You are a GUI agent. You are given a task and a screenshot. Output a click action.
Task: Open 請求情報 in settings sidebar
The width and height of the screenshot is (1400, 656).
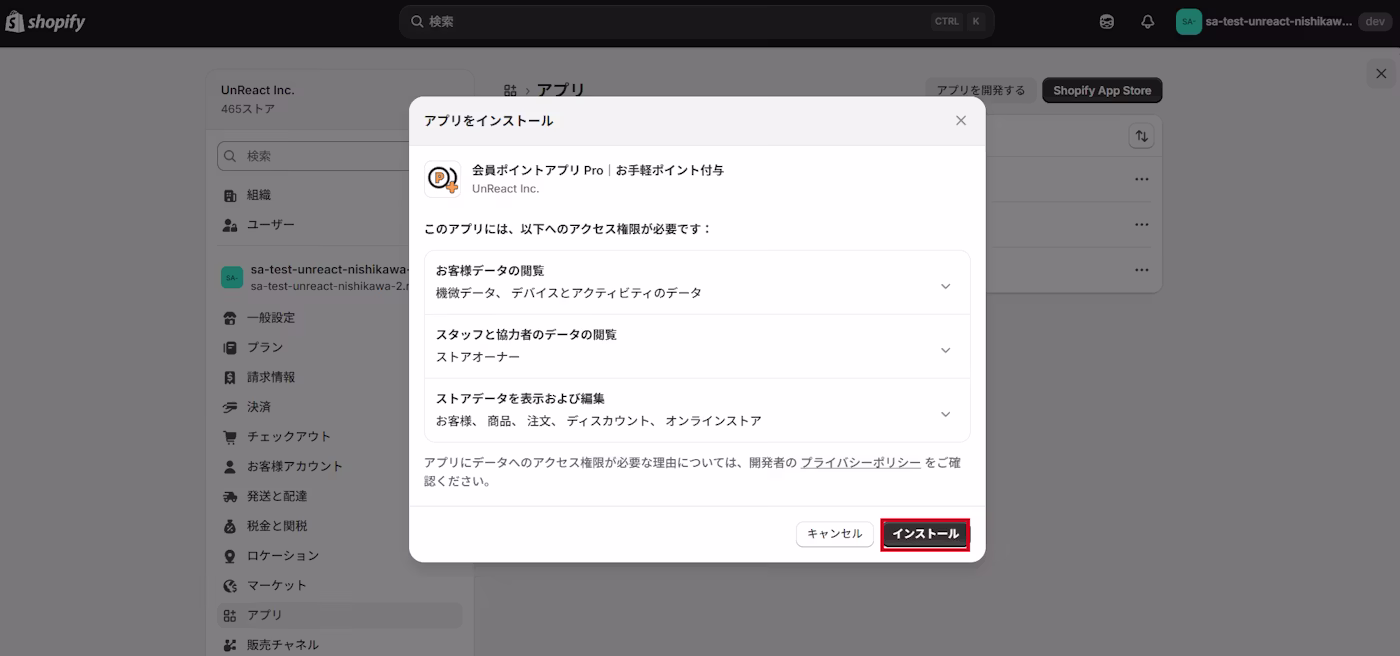pyautogui.click(x=339, y=377)
